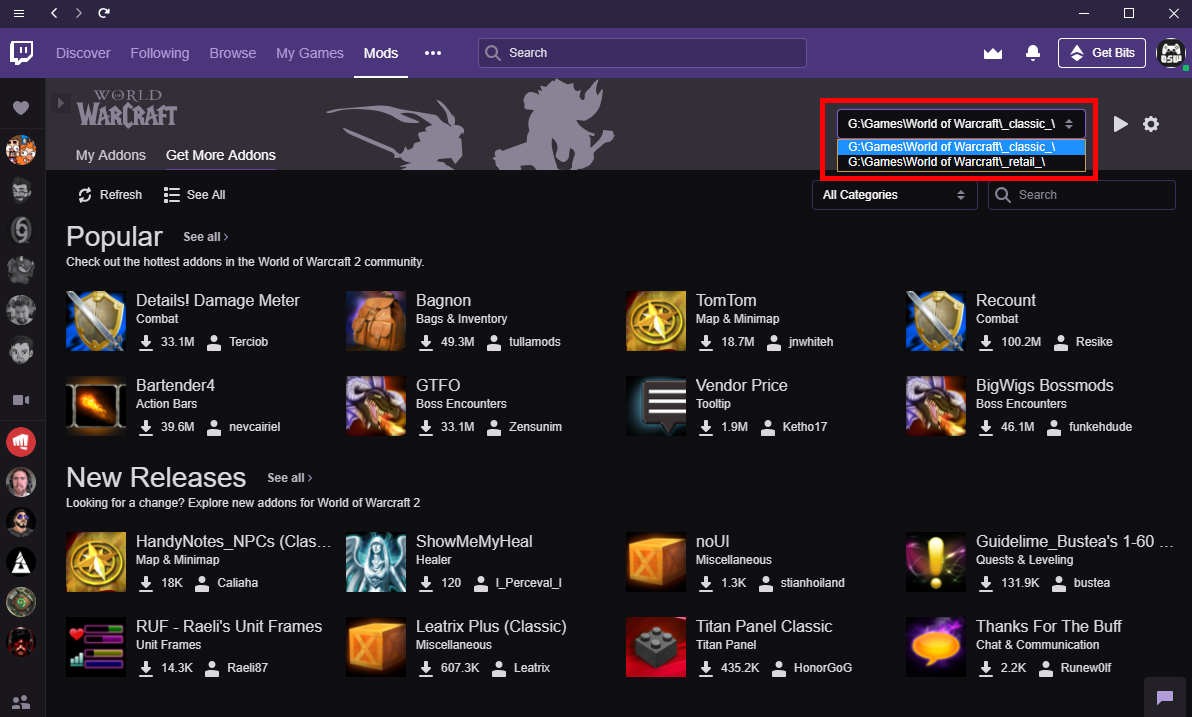Open the Bartender4 addon icon

click(96, 406)
